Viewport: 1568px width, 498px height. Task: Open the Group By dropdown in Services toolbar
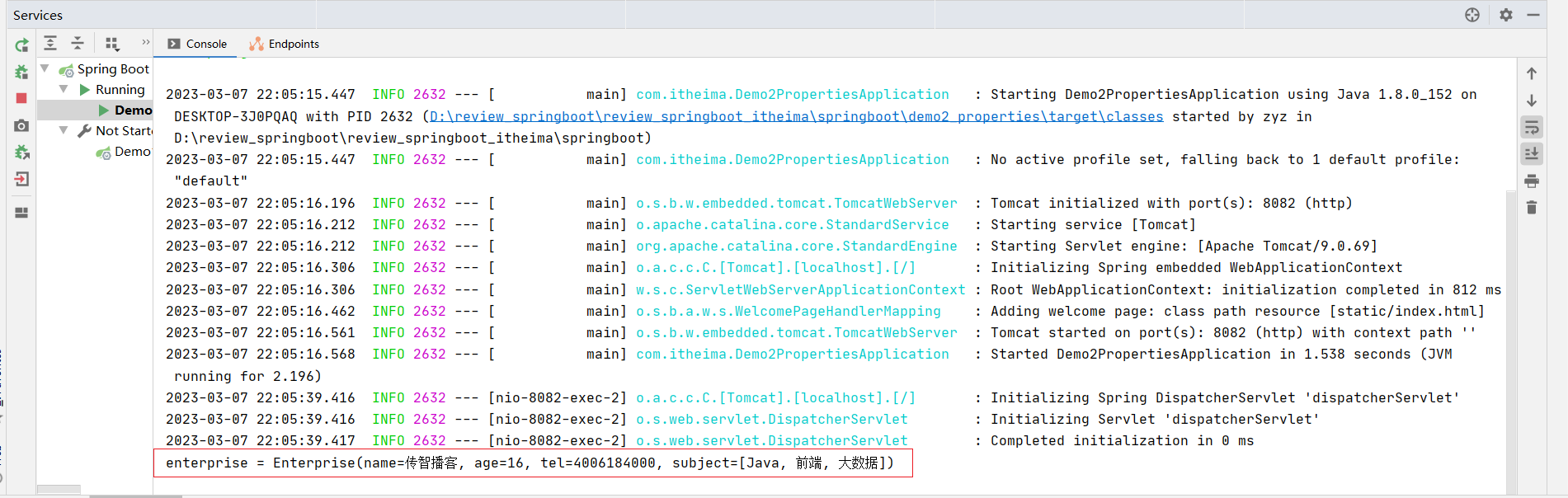[x=112, y=43]
